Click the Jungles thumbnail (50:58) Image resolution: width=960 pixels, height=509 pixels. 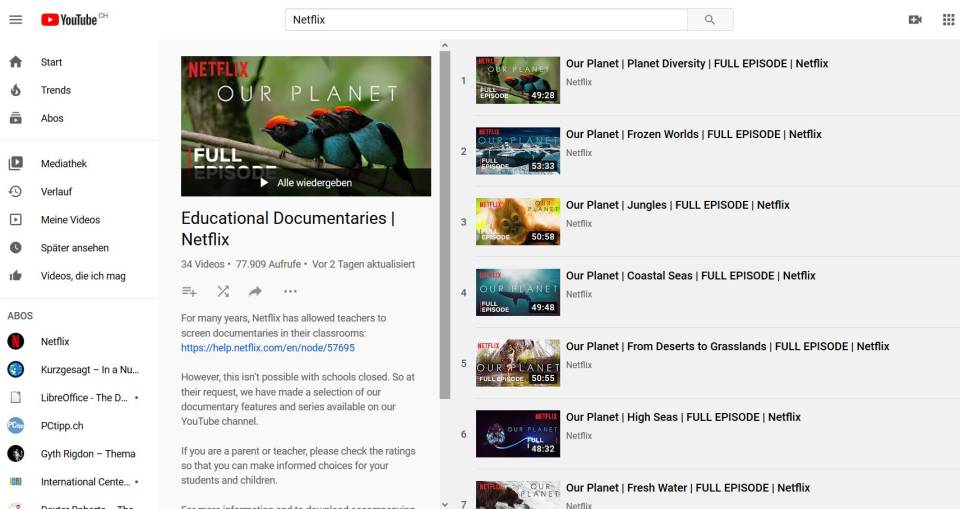[x=518, y=222]
